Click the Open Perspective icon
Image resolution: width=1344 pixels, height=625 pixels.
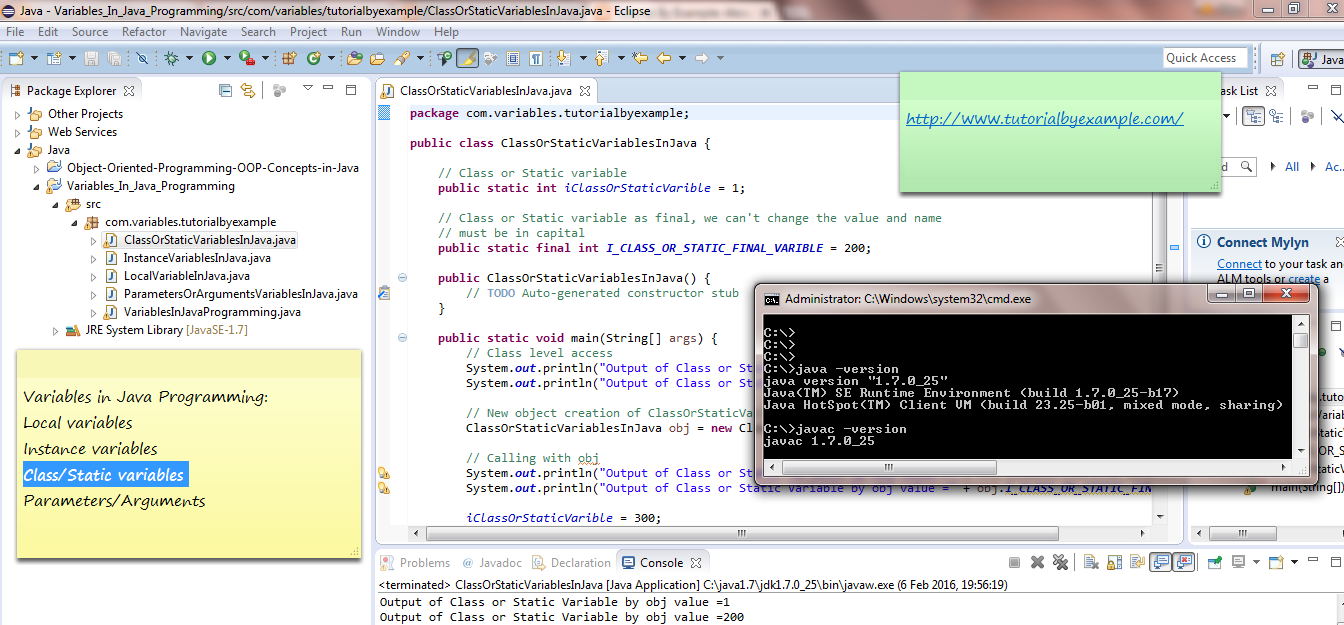pyautogui.click(x=1277, y=59)
